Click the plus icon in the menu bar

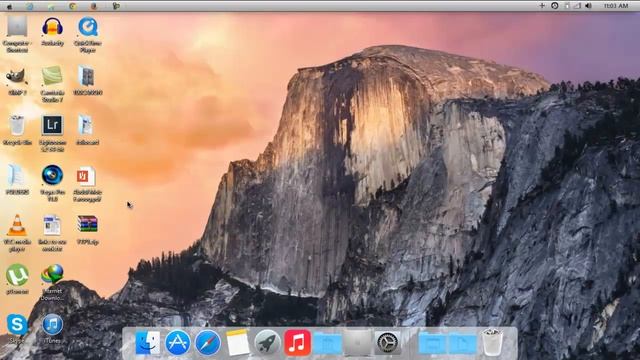[x=542, y=6]
